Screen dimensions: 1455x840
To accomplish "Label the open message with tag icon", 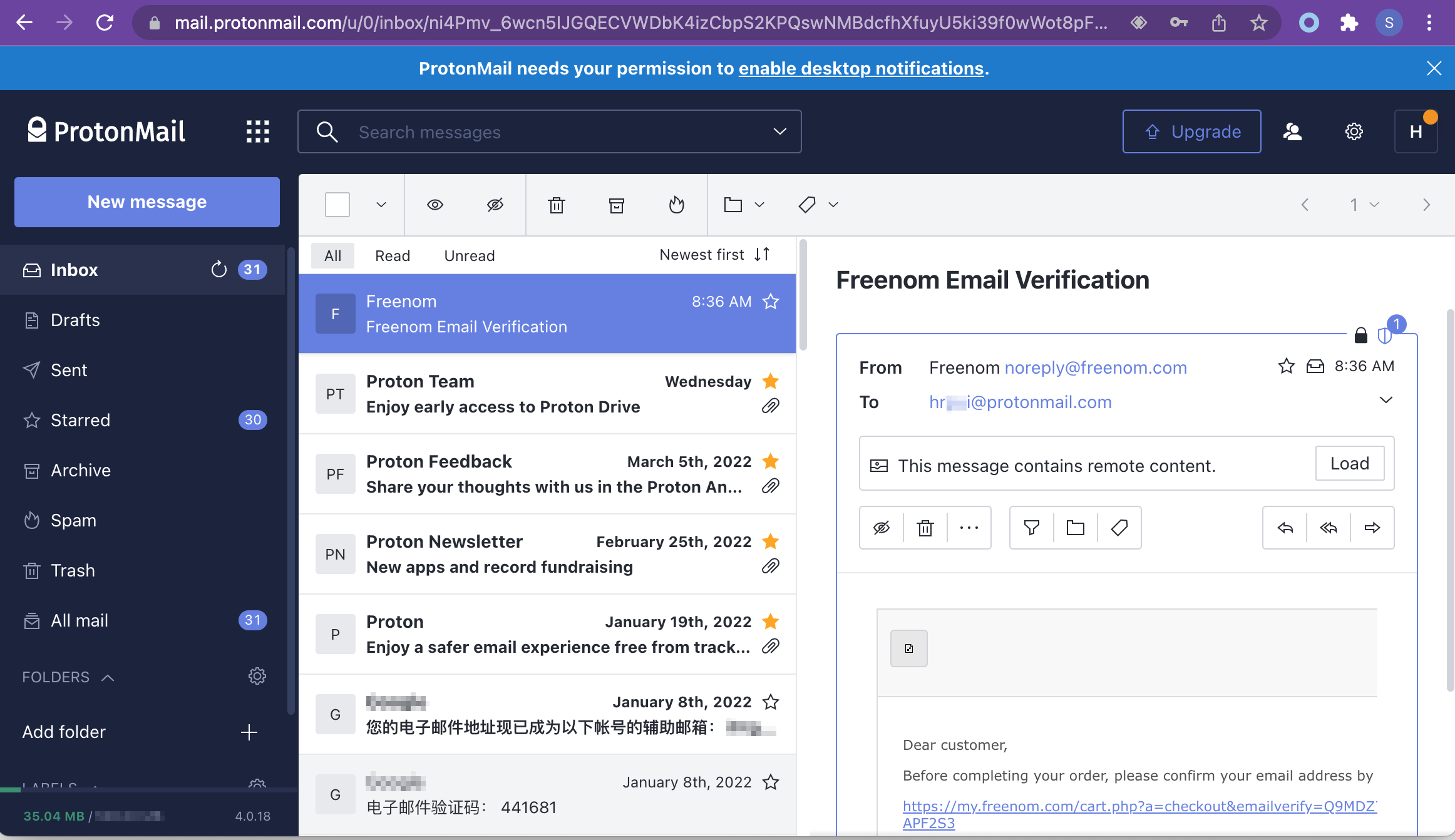I will [1119, 528].
